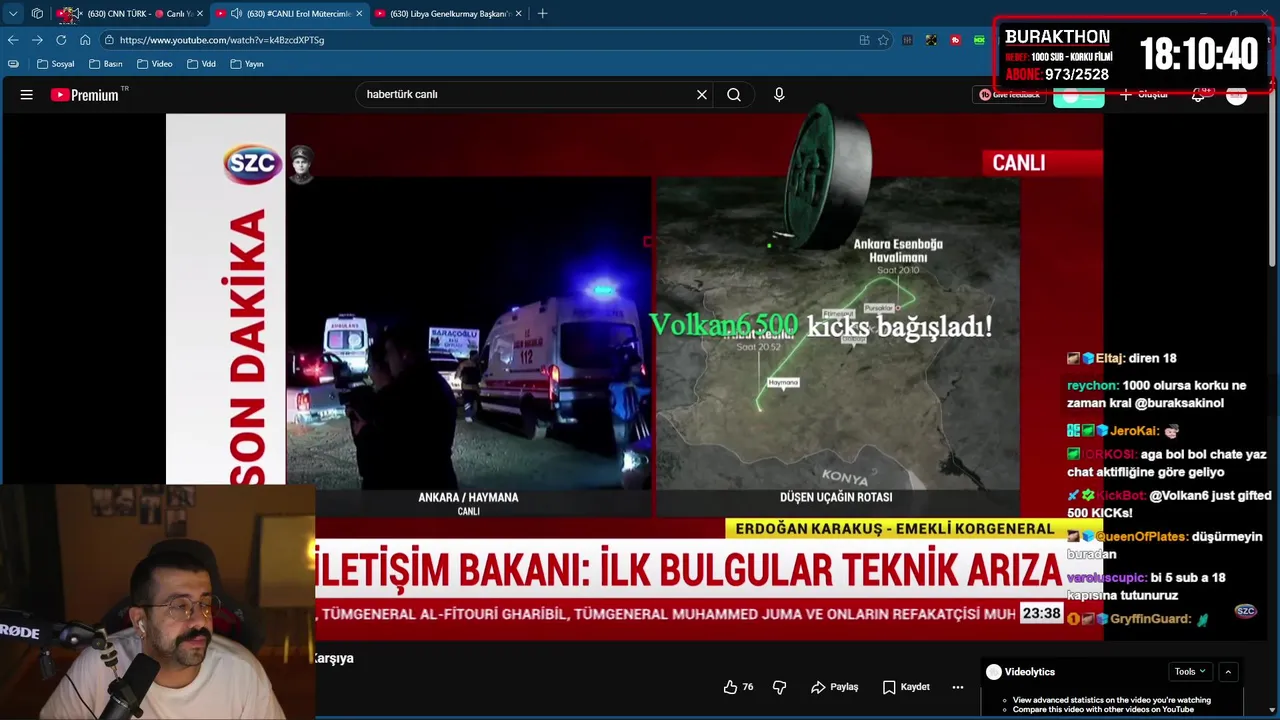Click the Oluştur create button

pos(1144,95)
